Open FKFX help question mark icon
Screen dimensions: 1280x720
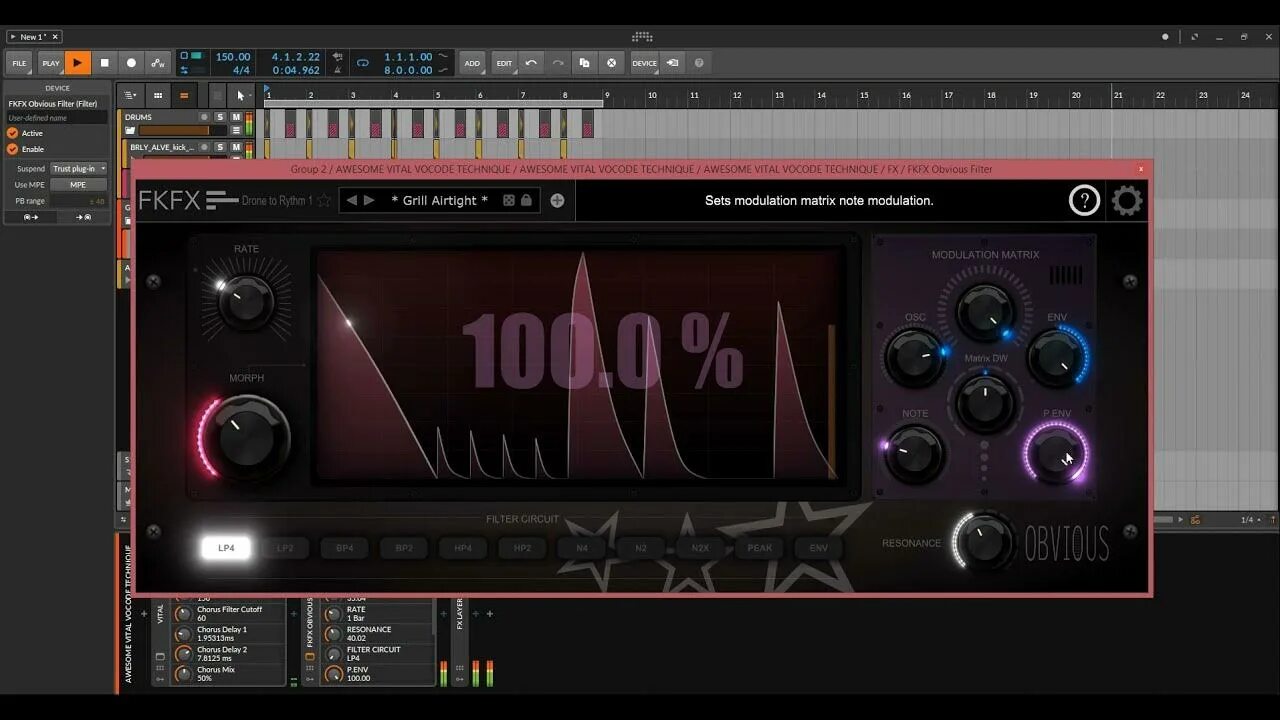(x=1084, y=200)
